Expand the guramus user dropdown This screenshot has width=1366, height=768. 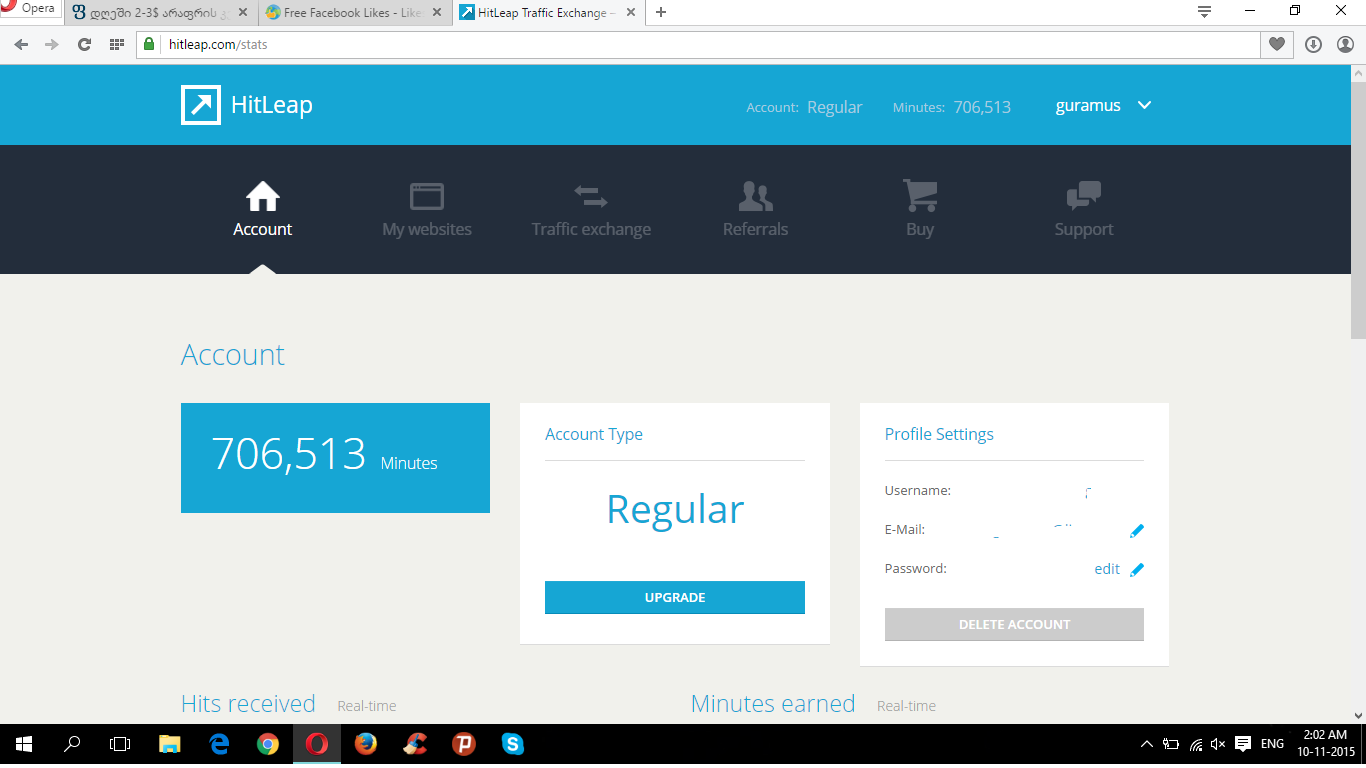tap(1104, 106)
